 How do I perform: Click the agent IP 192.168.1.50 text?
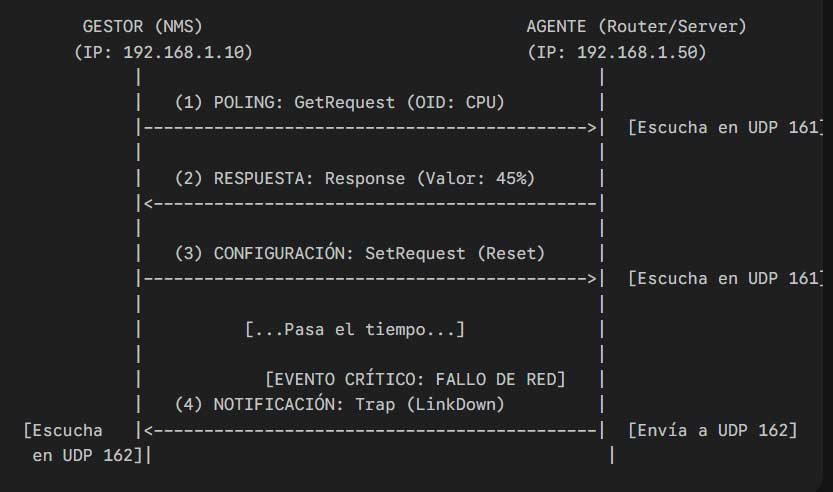point(617,52)
